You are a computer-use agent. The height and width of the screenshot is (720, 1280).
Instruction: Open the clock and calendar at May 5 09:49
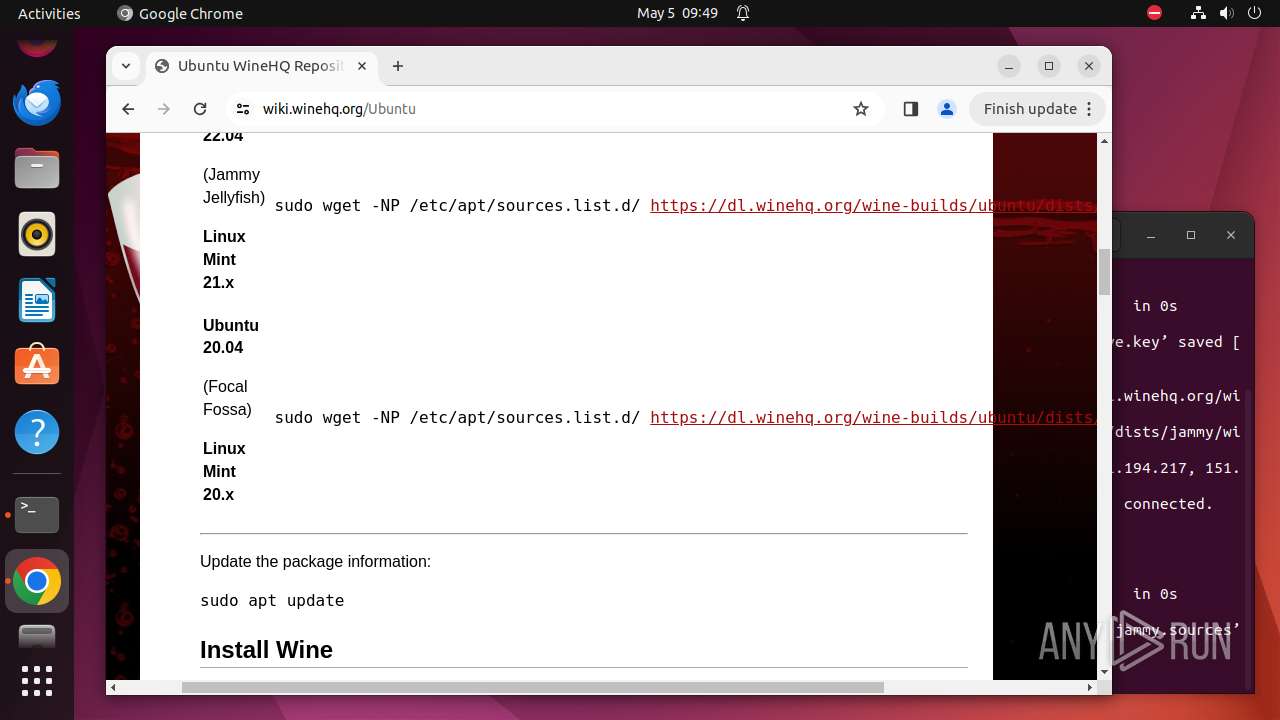point(677,13)
